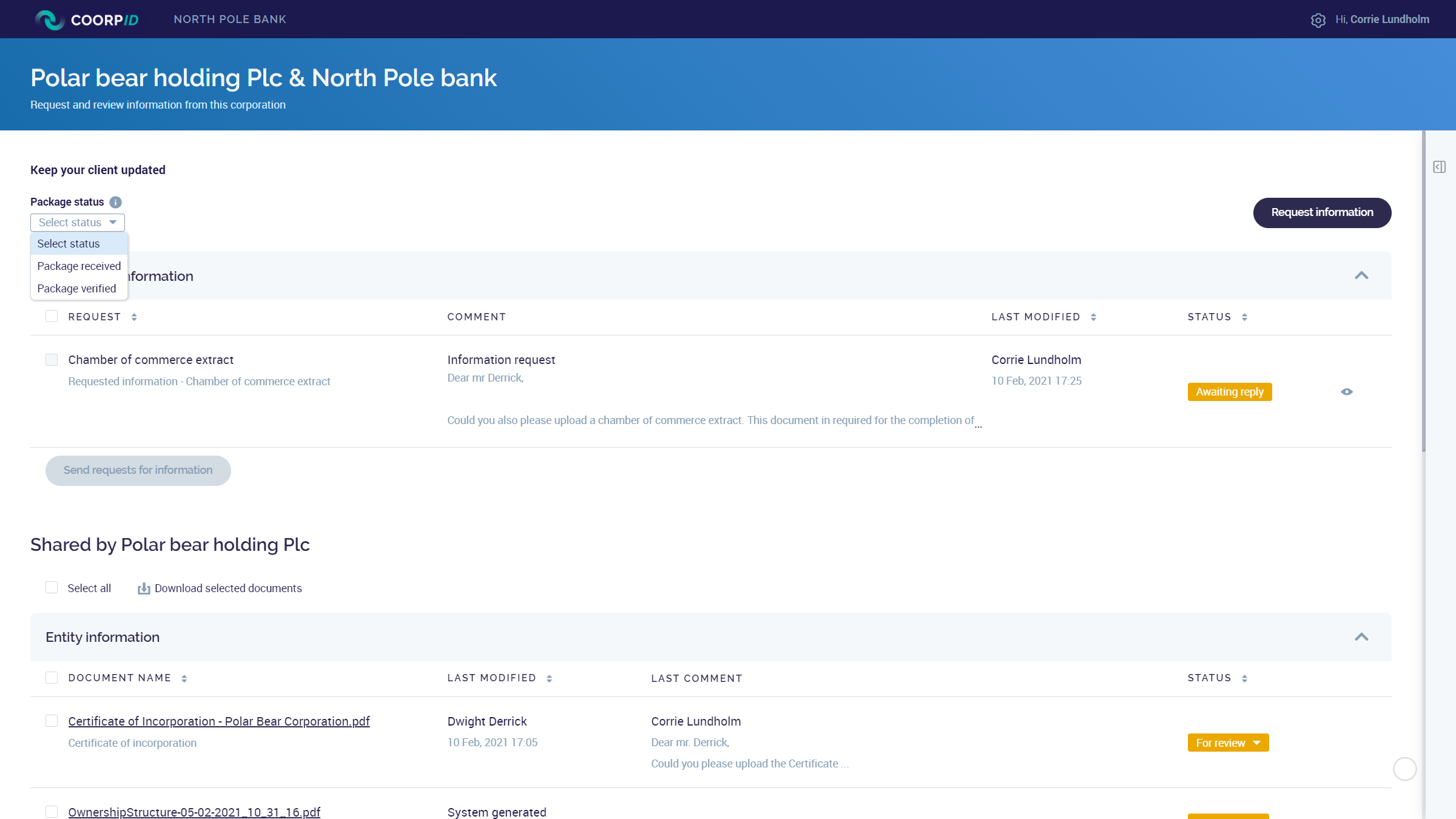Click the COMMENT column header
The image size is (1456, 819).
pos(476,317)
